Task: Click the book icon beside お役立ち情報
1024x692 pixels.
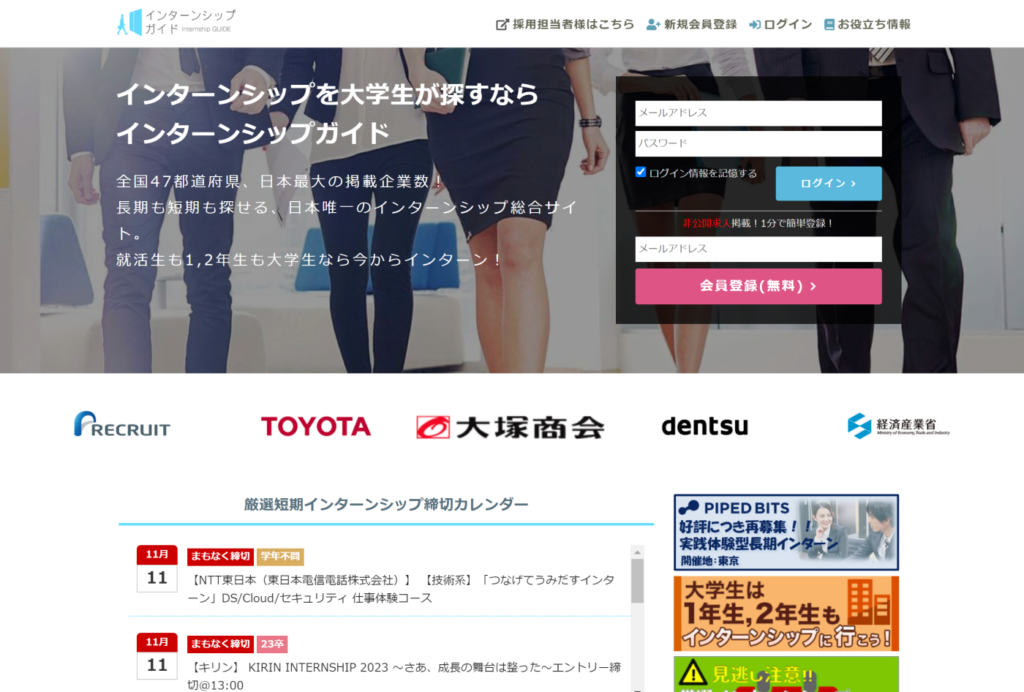Action: tap(829, 25)
